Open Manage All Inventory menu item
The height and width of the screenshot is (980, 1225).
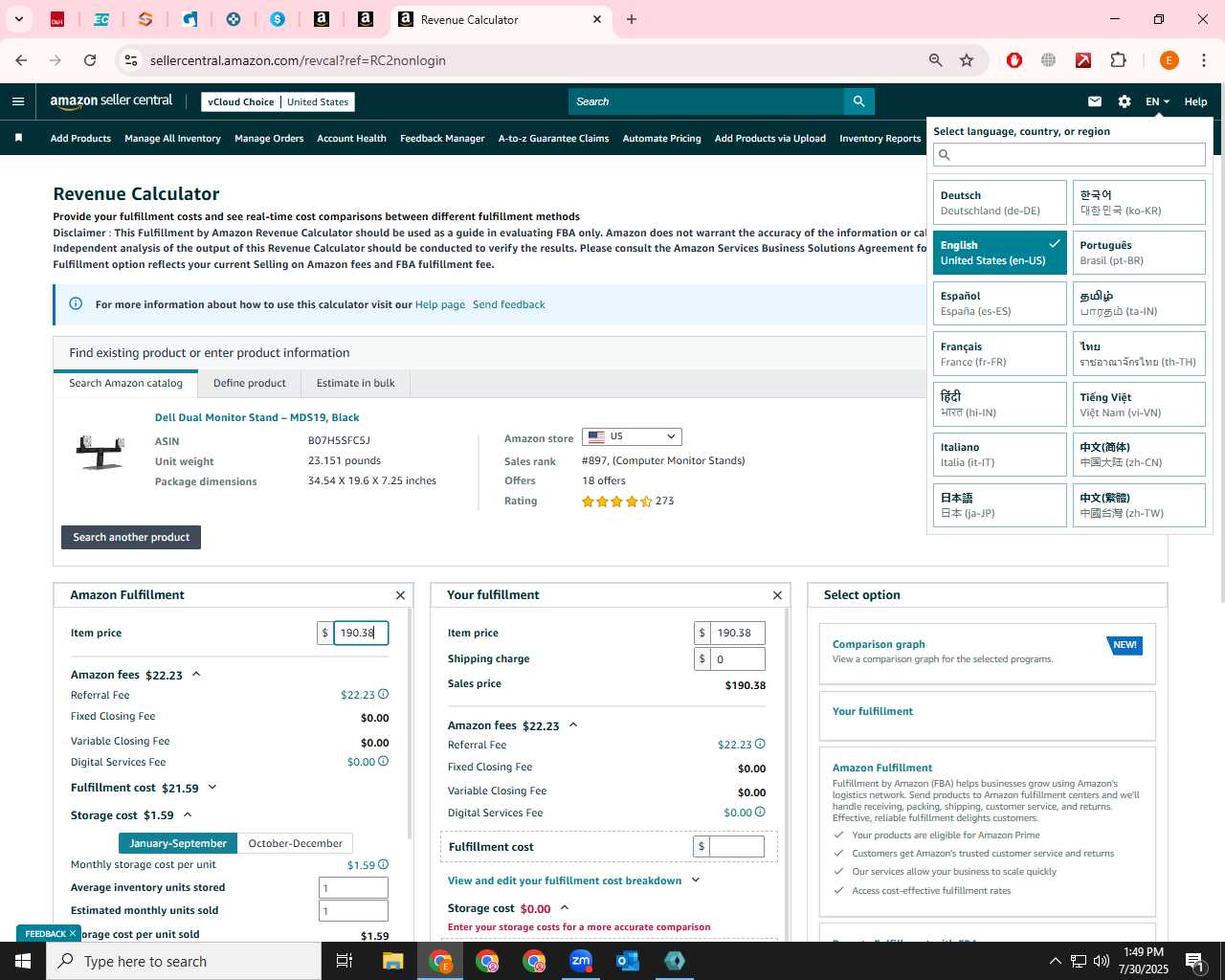(x=172, y=139)
